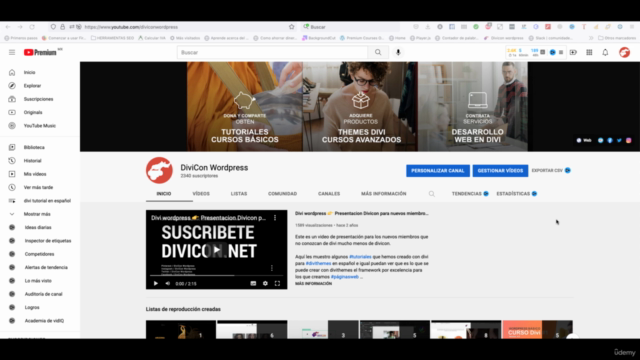This screenshot has height=360, width=640.
Task: Open the YouTube apps grid
Action: click(589, 52)
